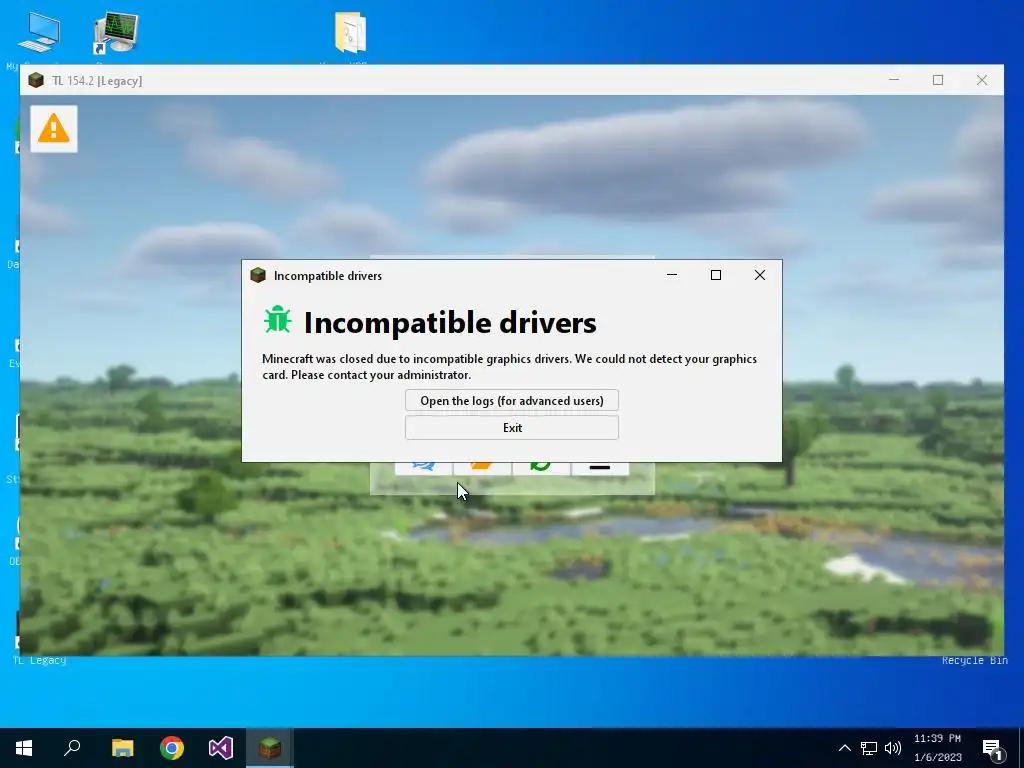Click the TL launcher block icon in title bar

[x=36, y=80]
